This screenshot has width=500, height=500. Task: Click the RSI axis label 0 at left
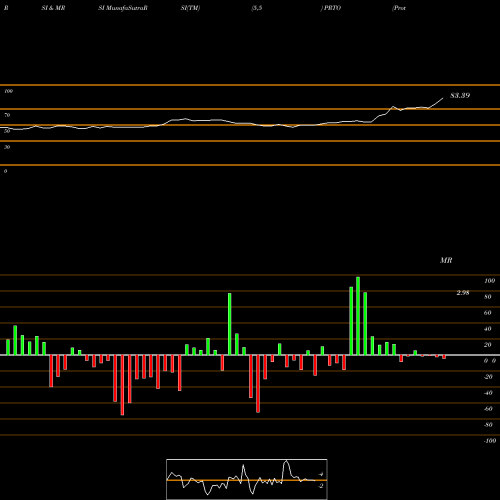(5, 171)
